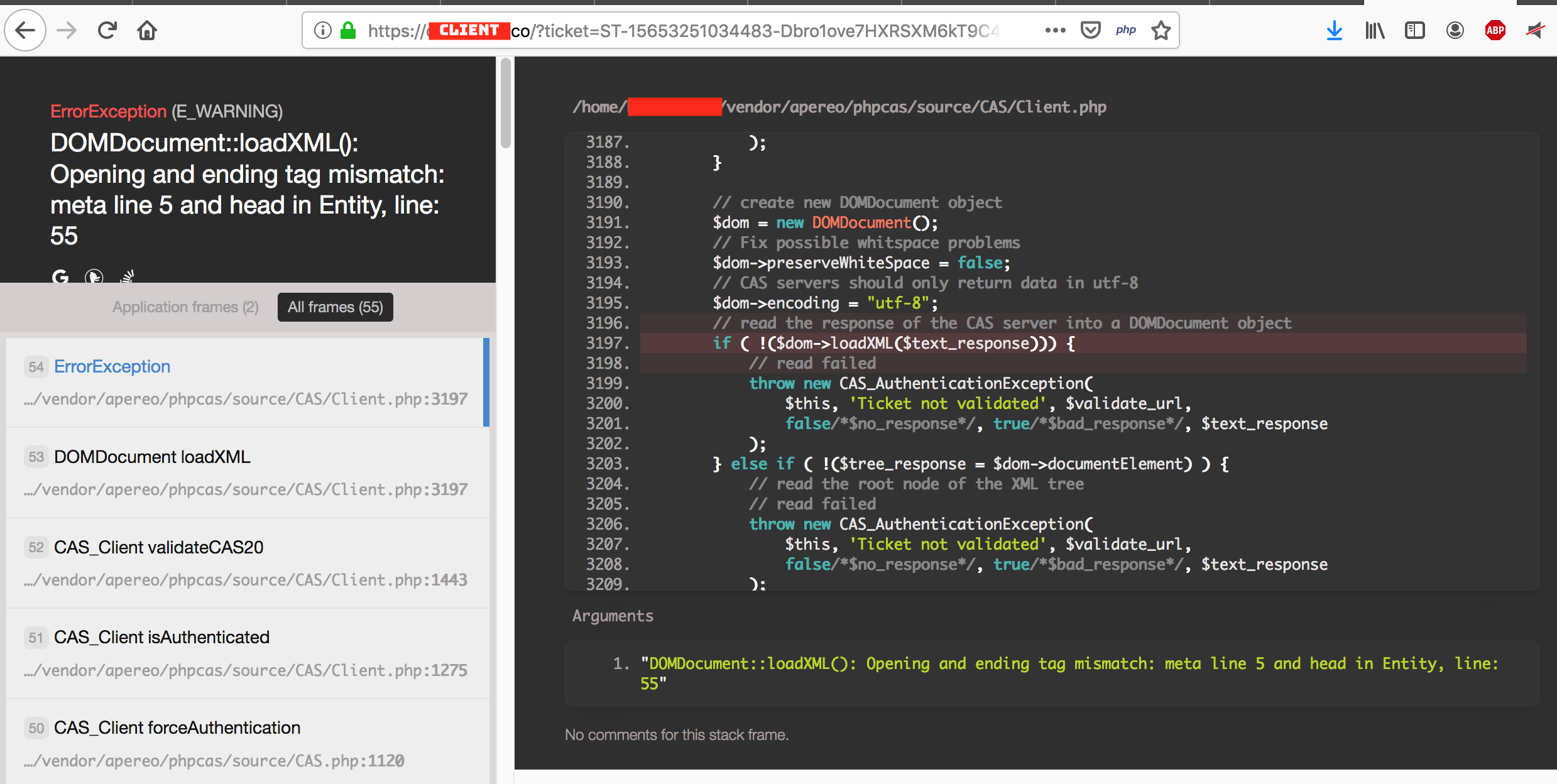This screenshot has width=1557, height=784.
Task: Click frame 51 path Client.php:1275
Action: coord(246,670)
